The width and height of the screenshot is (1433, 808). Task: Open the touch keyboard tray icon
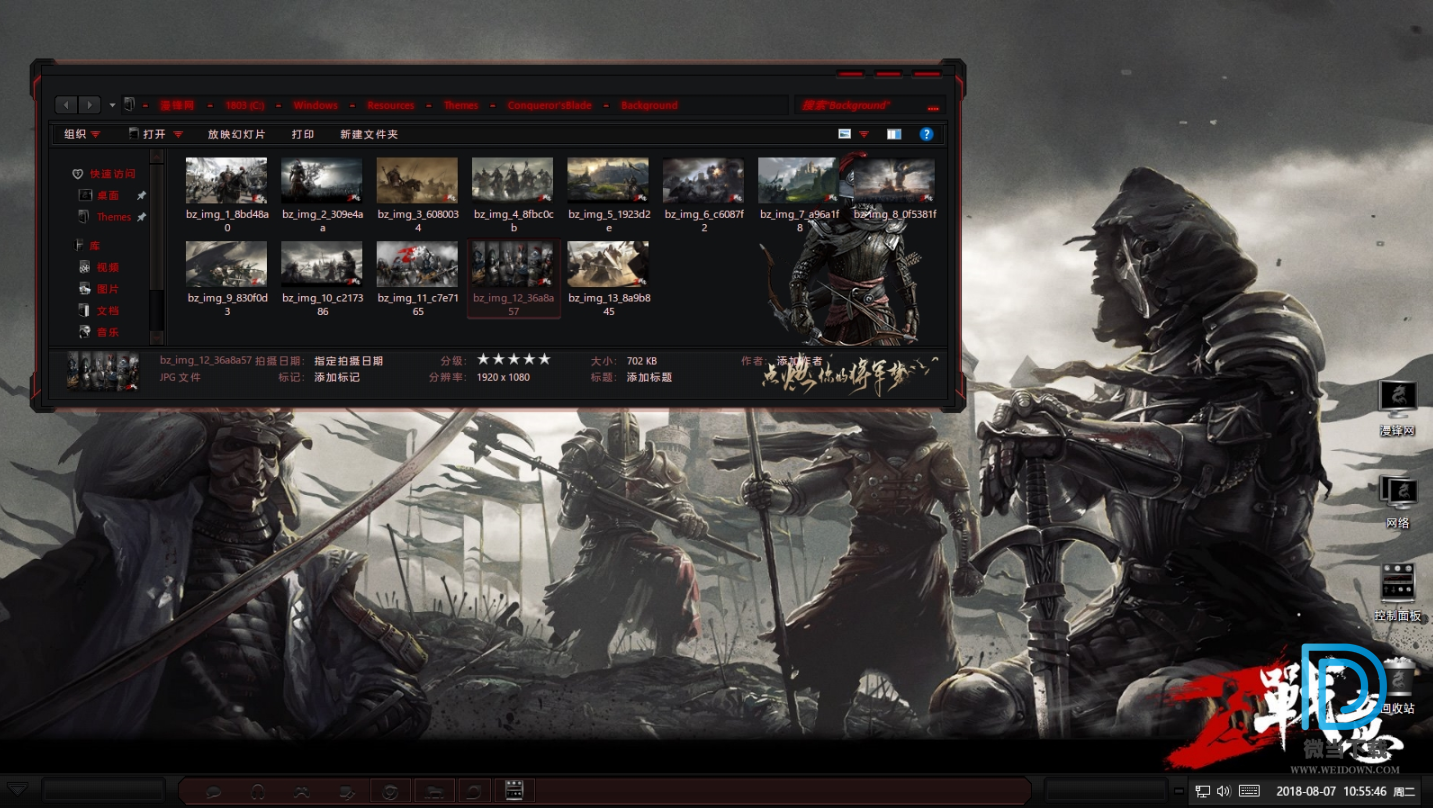[1249, 791]
